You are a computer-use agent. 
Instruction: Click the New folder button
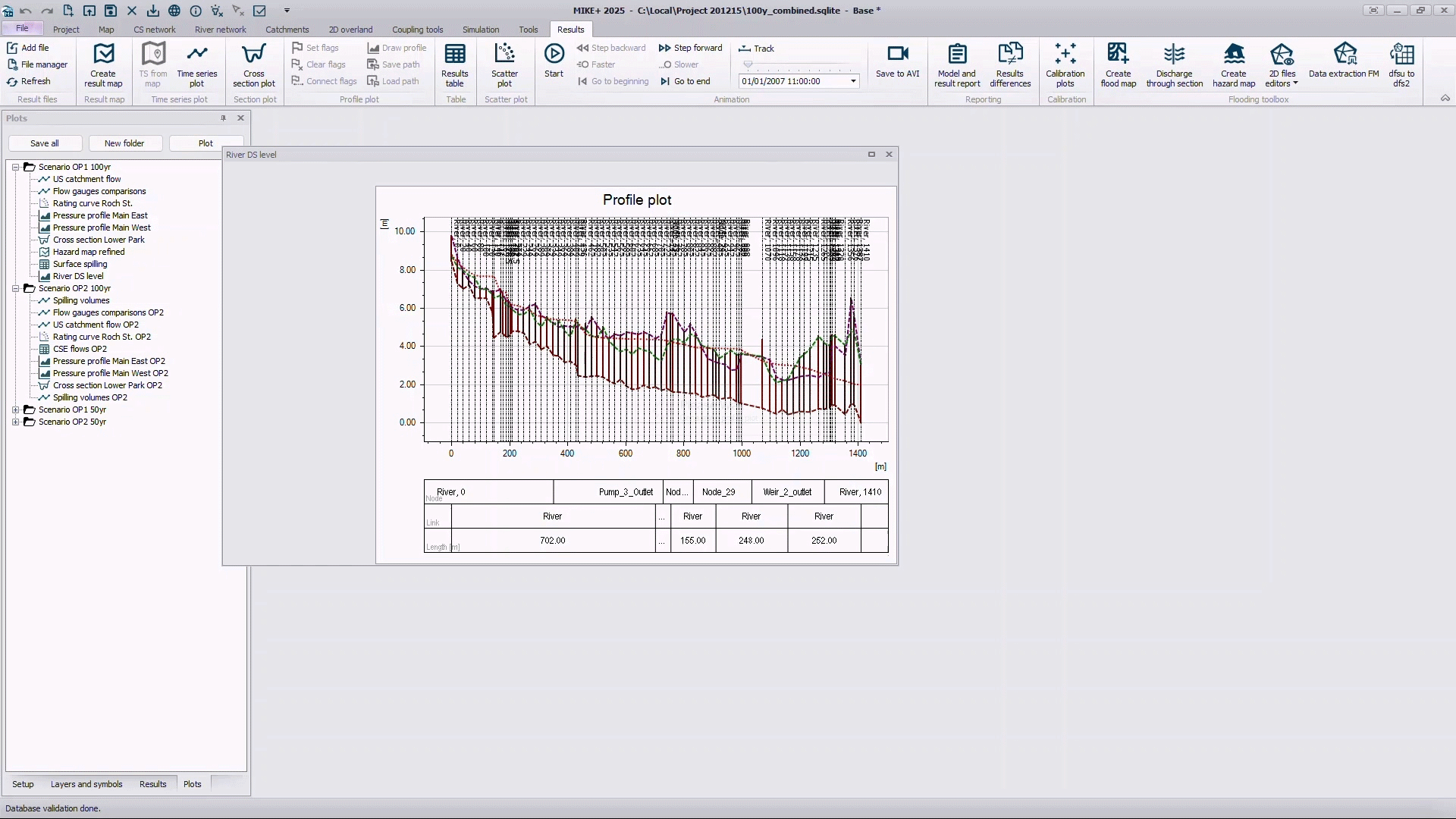tap(124, 143)
